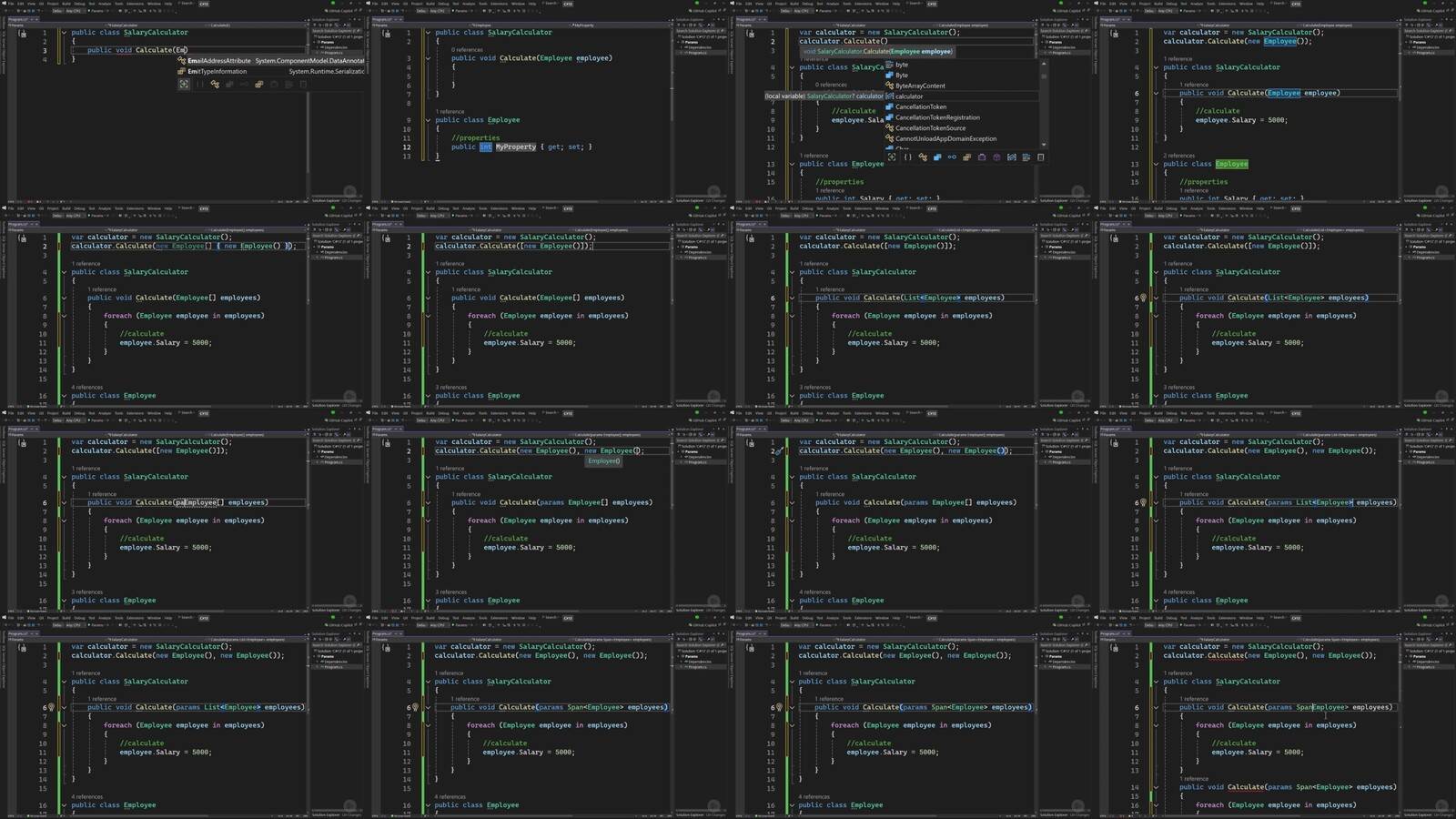Screen dimensions: 1456x819
Task: Toggle target-type filter under CannotUnloadAppDomainException list
Action: 892,157
